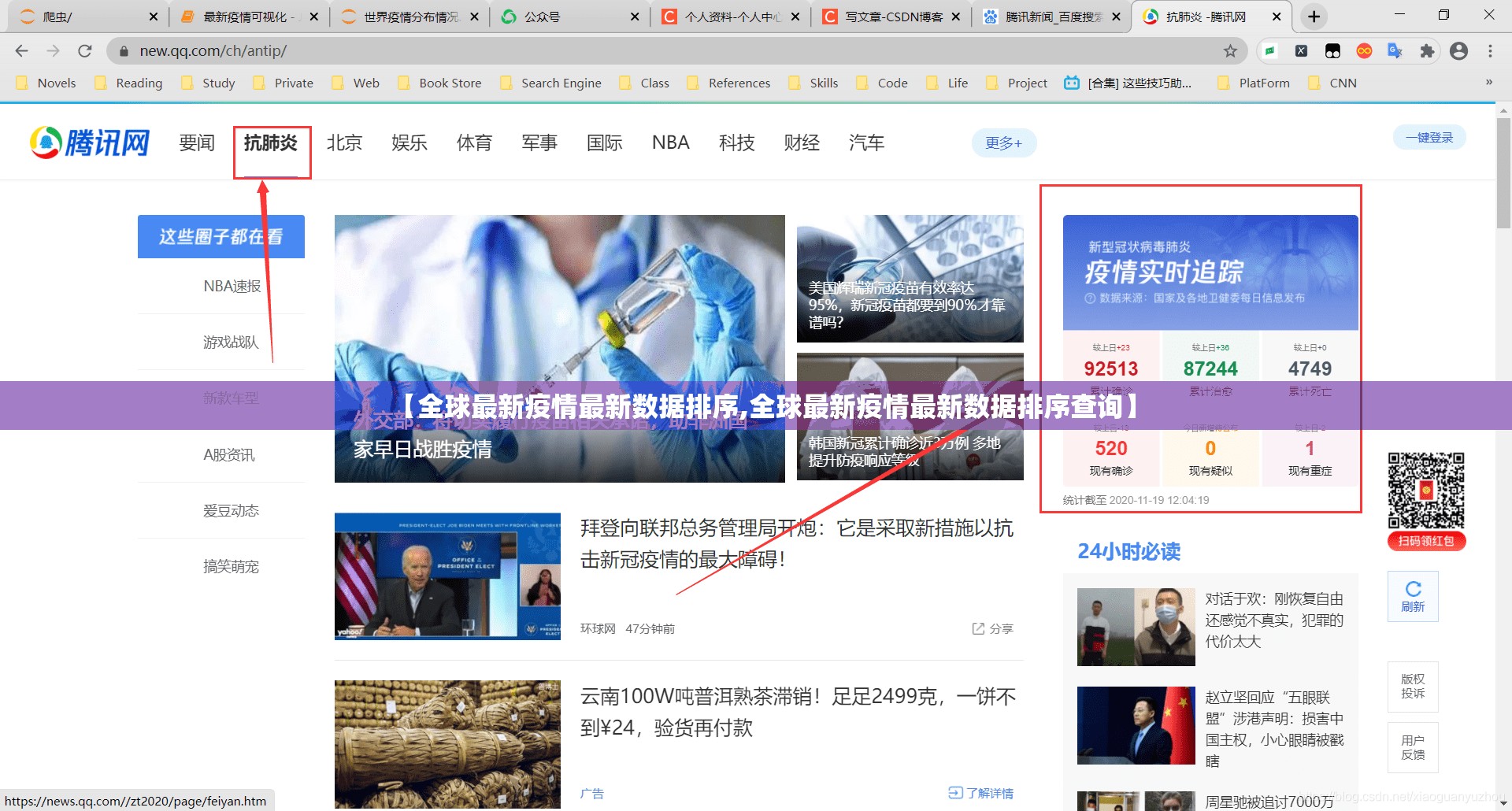
Task: Click the Tencent 腾讯网 logo
Action: tap(90, 143)
